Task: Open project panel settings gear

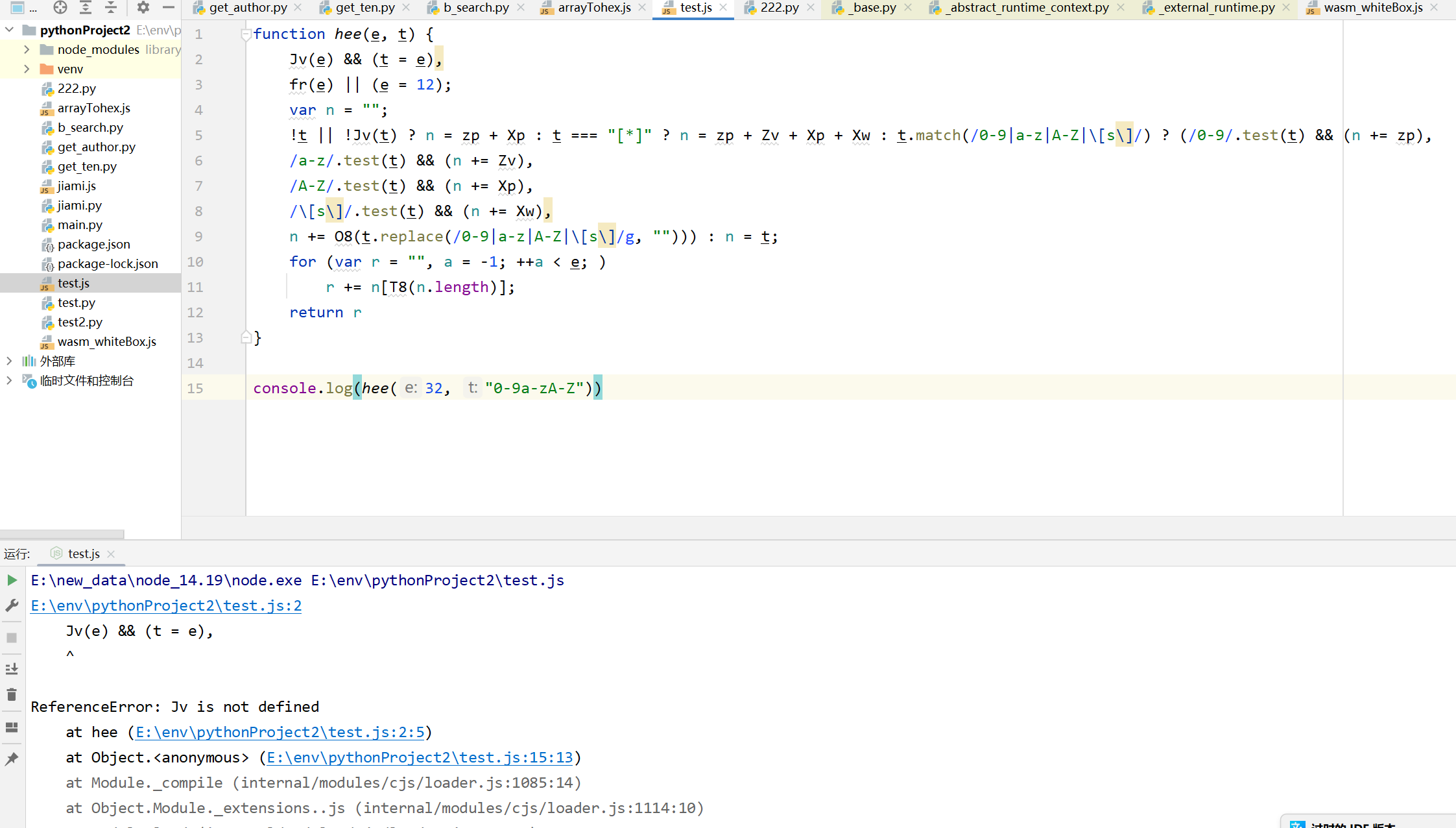Action: [x=143, y=7]
